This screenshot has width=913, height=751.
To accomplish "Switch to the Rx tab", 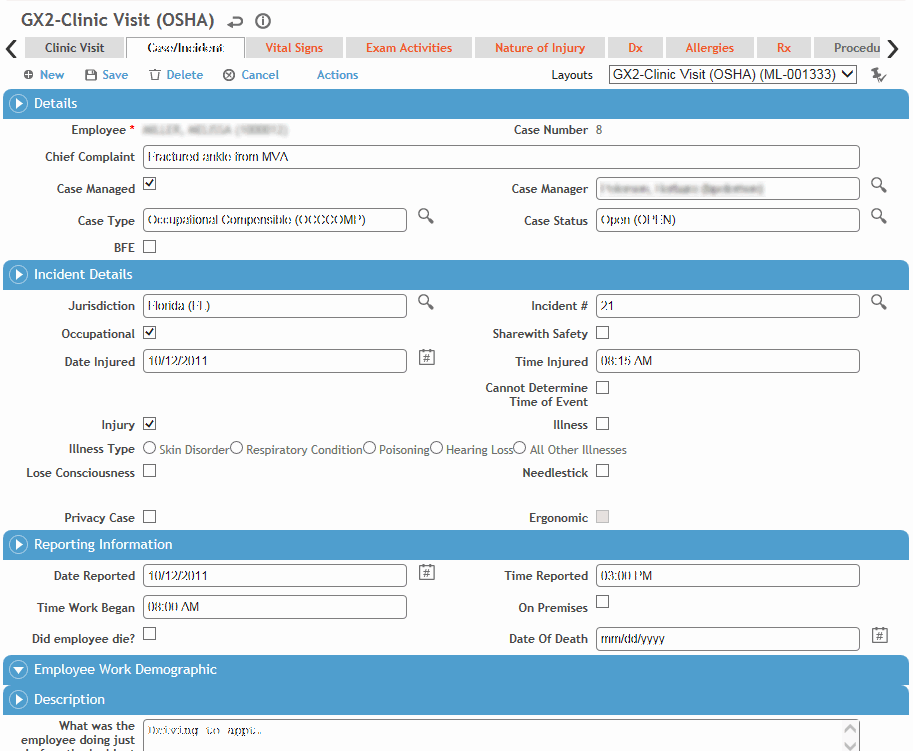I will pos(784,48).
